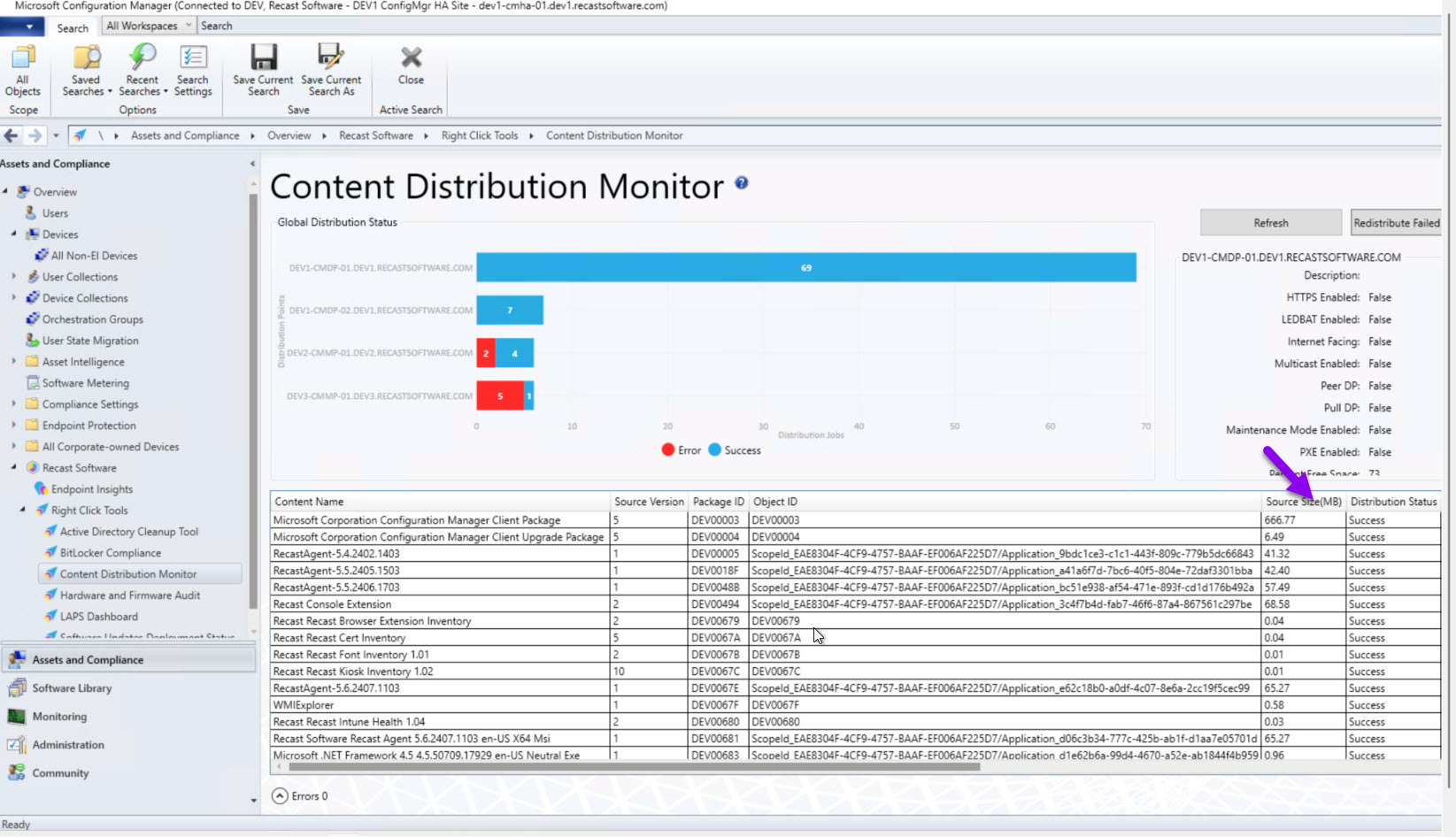Collapse the Right Click Tools tree node
Viewport: 1456px width, 837px height.
click(23, 511)
